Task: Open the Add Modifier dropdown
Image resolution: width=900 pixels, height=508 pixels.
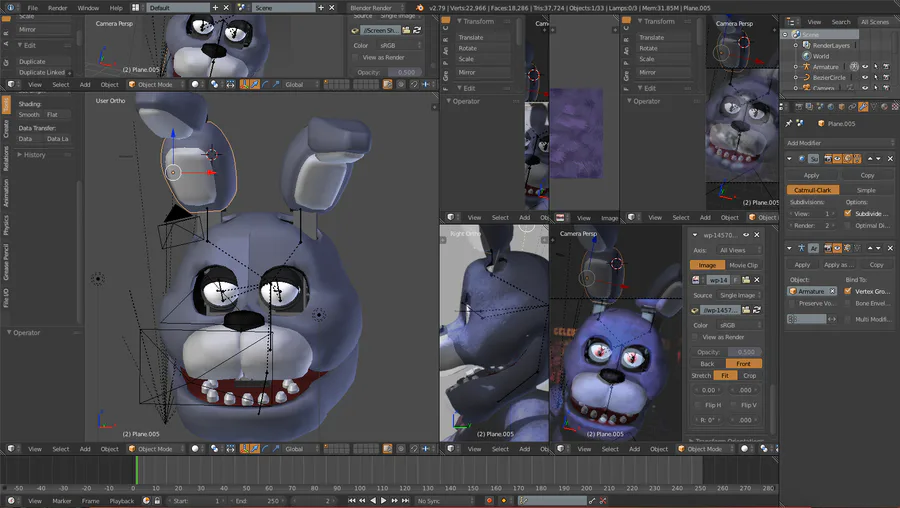Action: click(x=840, y=143)
